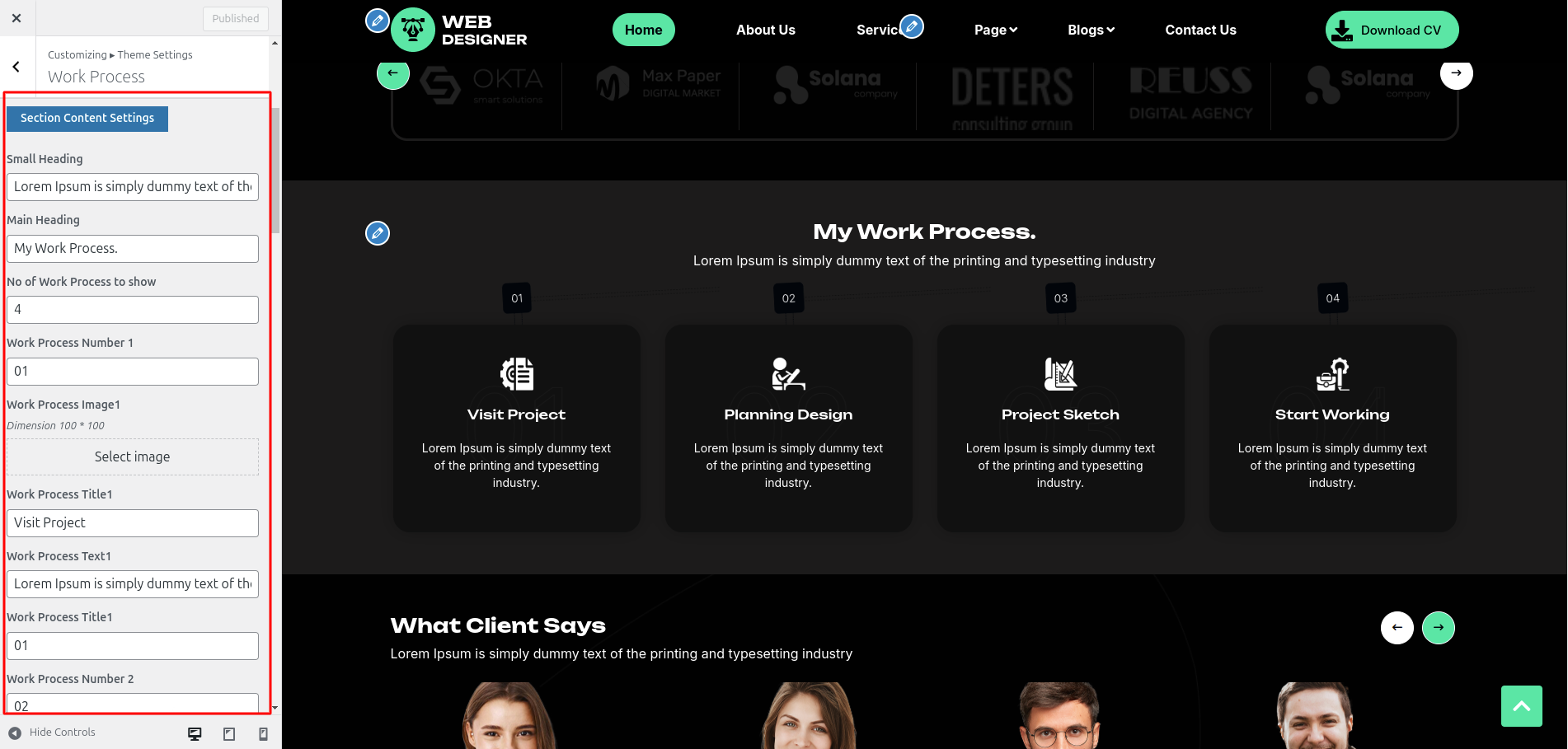Select Home in the navigation menu
Image resolution: width=1568 pixels, height=749 pixels.
(643, 29)
